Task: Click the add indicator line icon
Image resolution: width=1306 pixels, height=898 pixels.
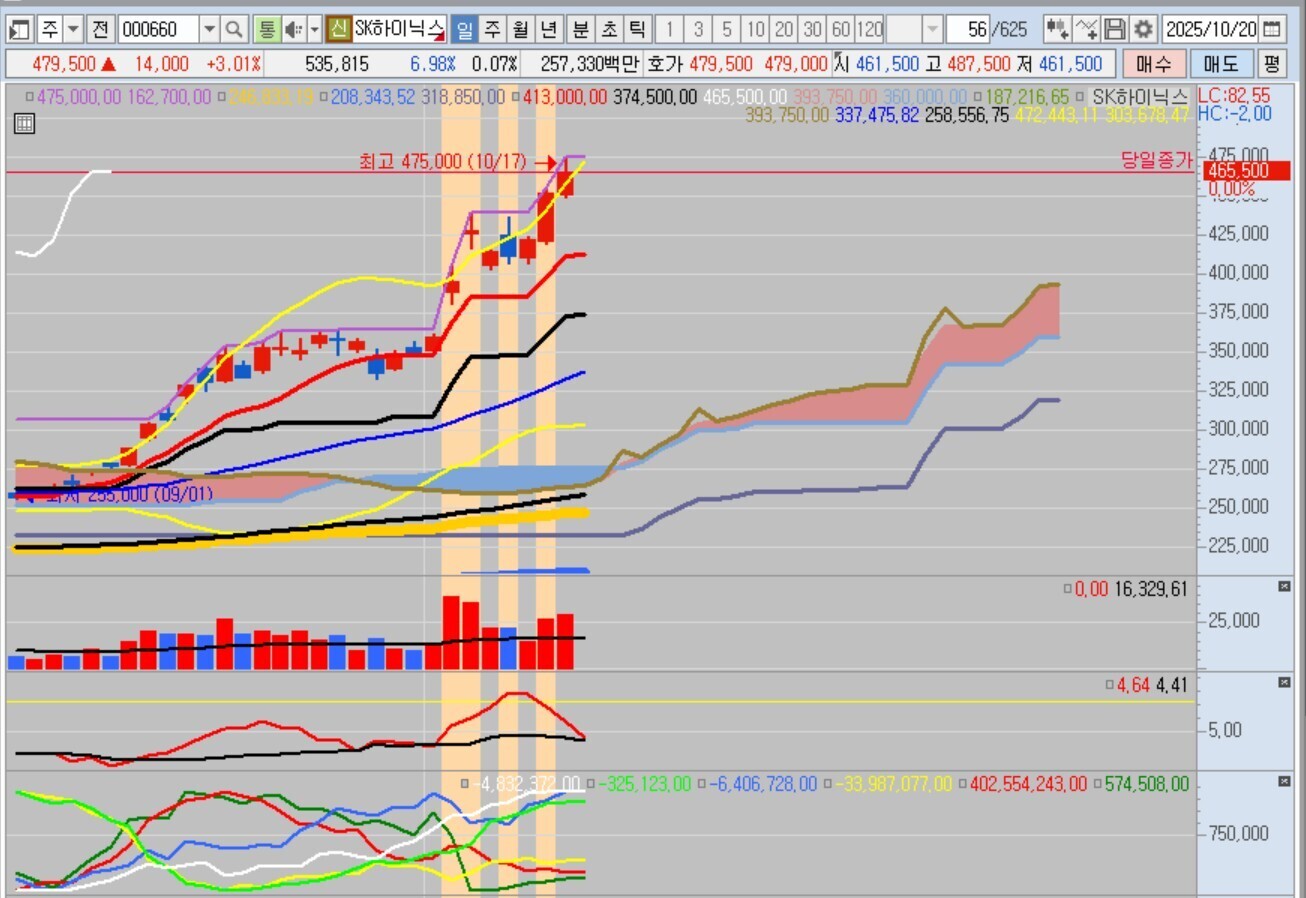Action: coord(1087,29)
